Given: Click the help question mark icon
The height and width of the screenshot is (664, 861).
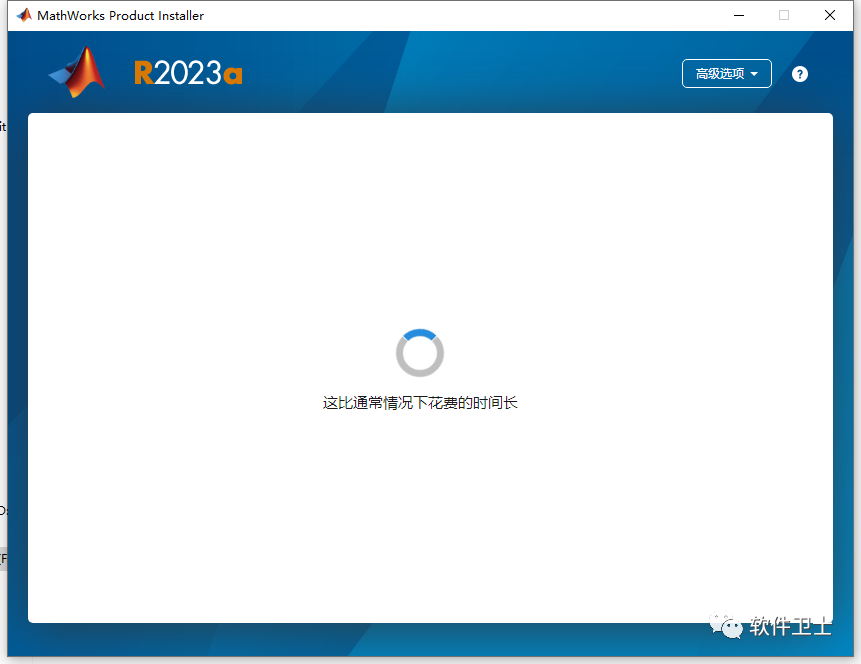Looking at the screenshot, I should pyautogui.click(x=800, y=74).
